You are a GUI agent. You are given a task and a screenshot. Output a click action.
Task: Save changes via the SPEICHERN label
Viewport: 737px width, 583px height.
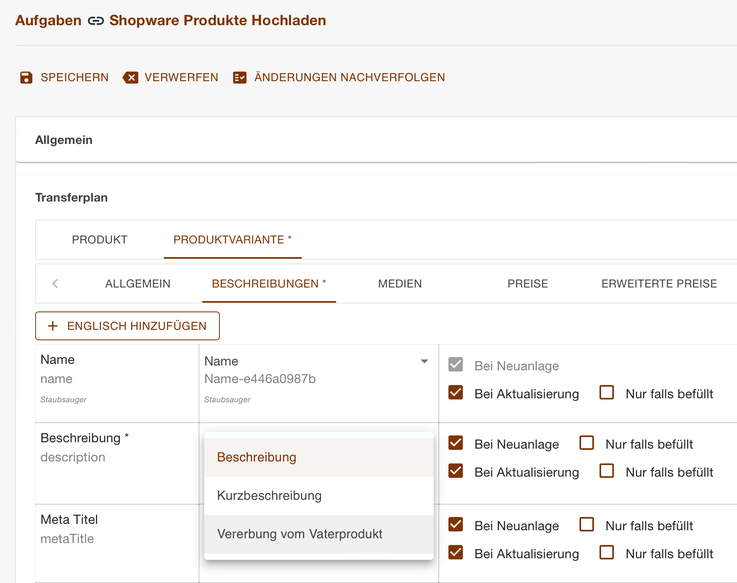(x=74, y=77)
